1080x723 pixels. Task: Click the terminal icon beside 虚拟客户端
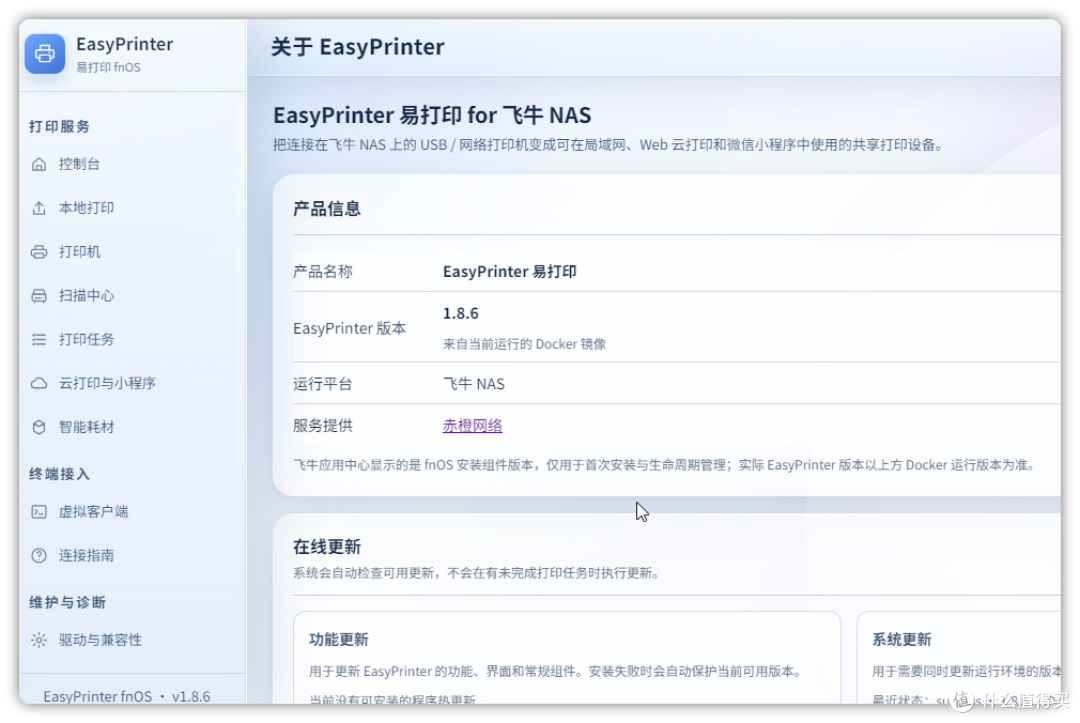coord(39,512)
